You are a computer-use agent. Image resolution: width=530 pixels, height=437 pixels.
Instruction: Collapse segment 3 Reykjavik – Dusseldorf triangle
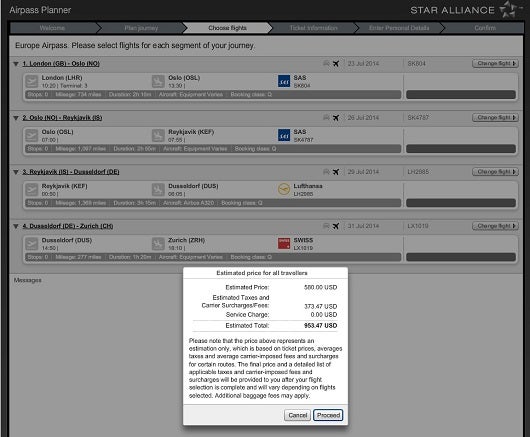pos(16,172)
